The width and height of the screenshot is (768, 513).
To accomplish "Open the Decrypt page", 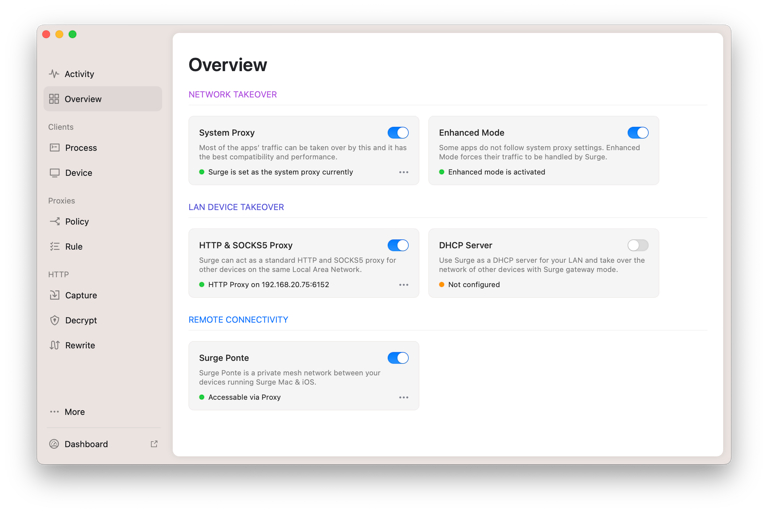I will pyautogui.click(x=102, y=320).
